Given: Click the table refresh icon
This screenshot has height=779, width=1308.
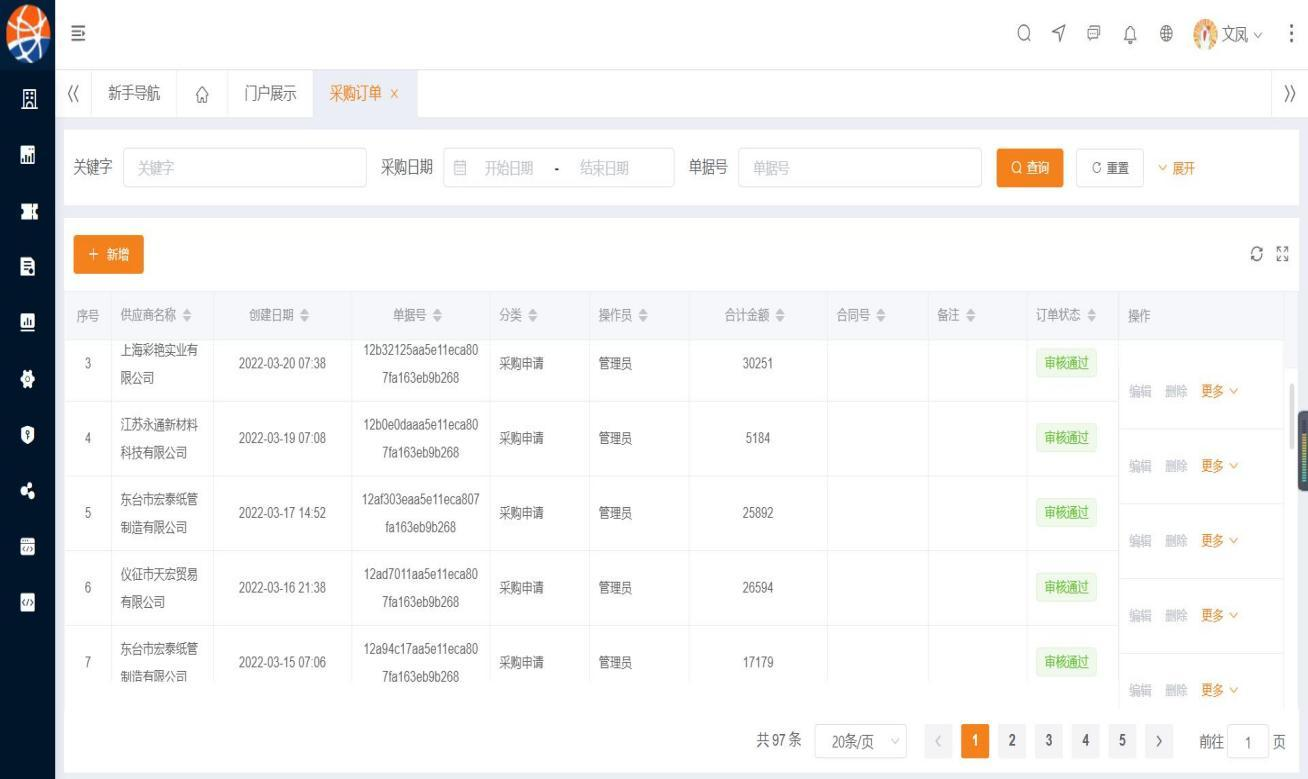Looking at the screenshot, I should pos(1257,255).
